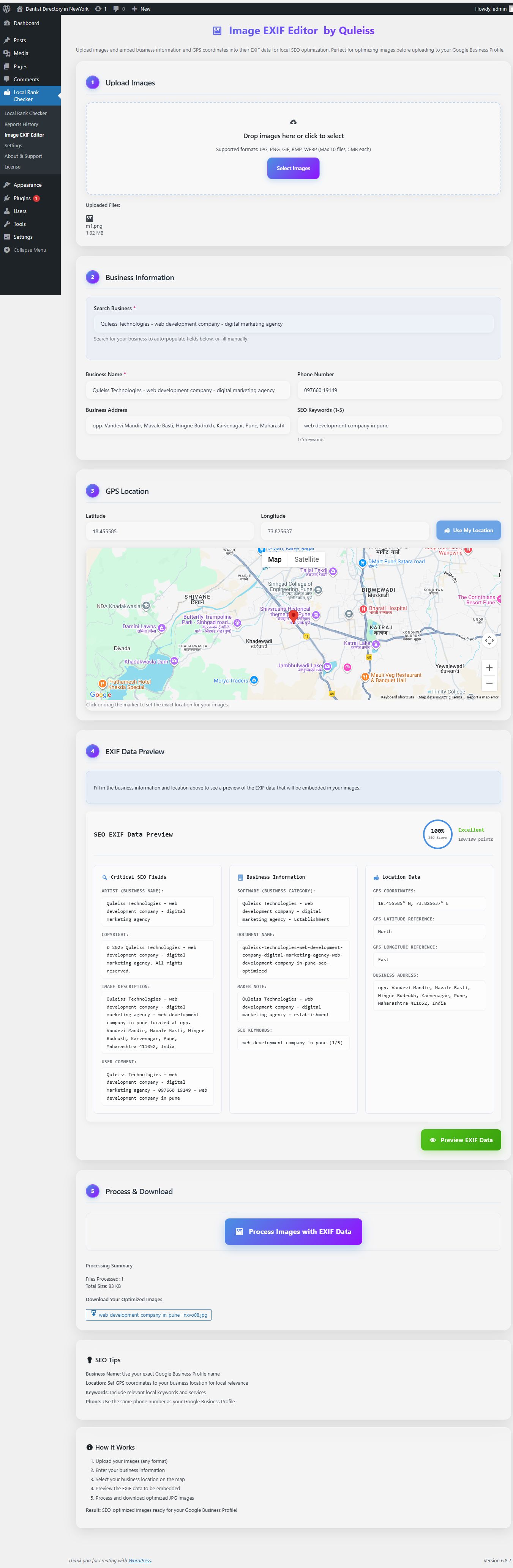513x1568 pixels.
Task: Switch map to Map view
Action: tap(275, 559)
